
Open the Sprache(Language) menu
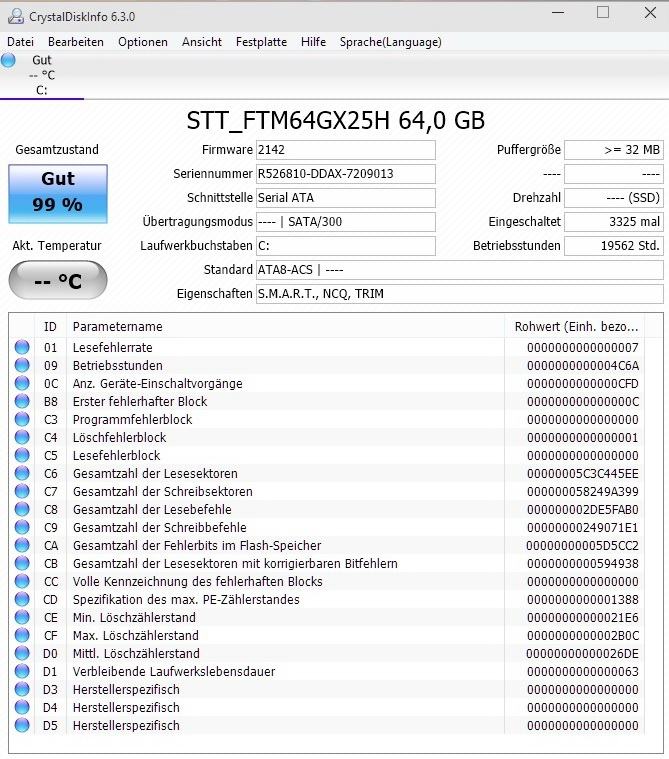click(x=391, y=42)
